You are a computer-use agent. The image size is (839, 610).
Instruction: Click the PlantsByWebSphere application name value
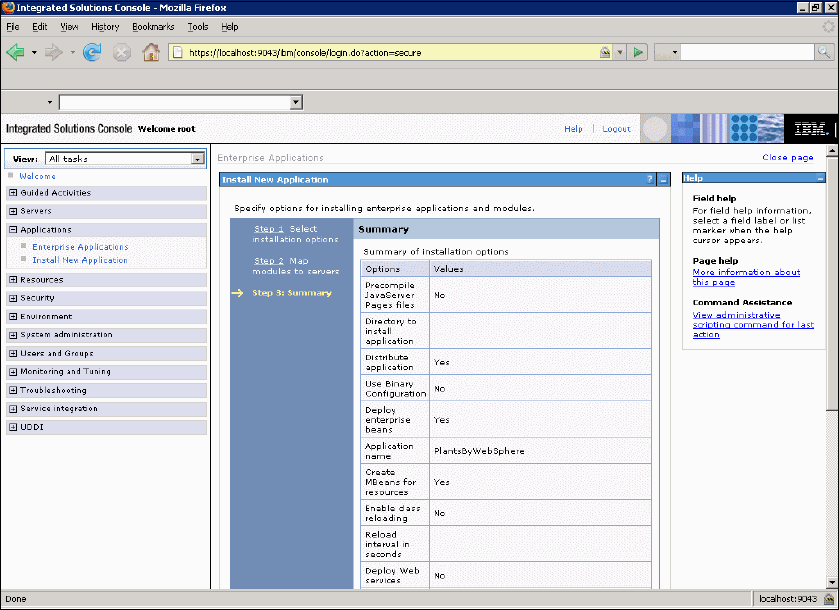click(x=479, y=451)
